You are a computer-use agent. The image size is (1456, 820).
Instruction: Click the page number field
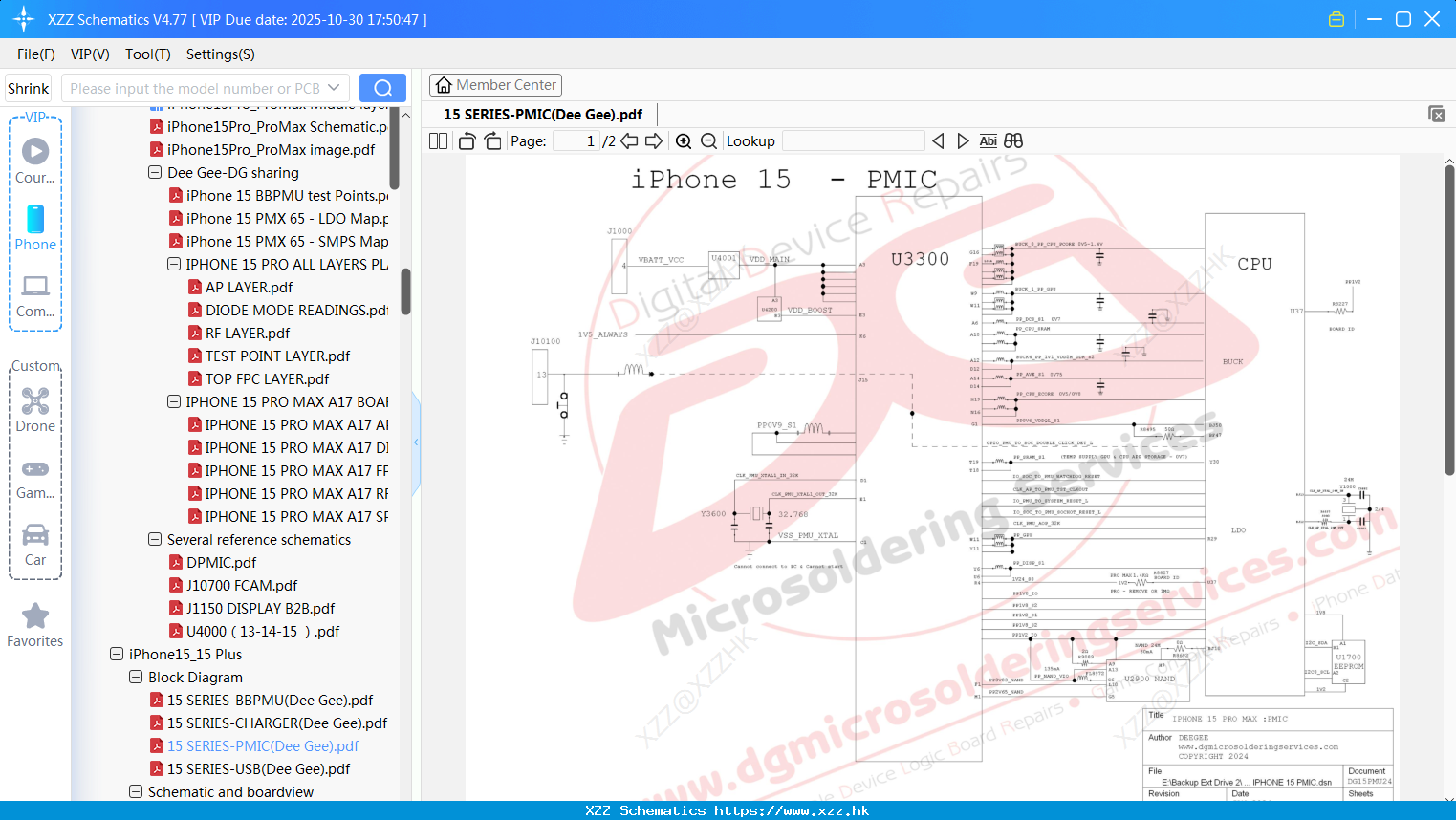(576, 140)
